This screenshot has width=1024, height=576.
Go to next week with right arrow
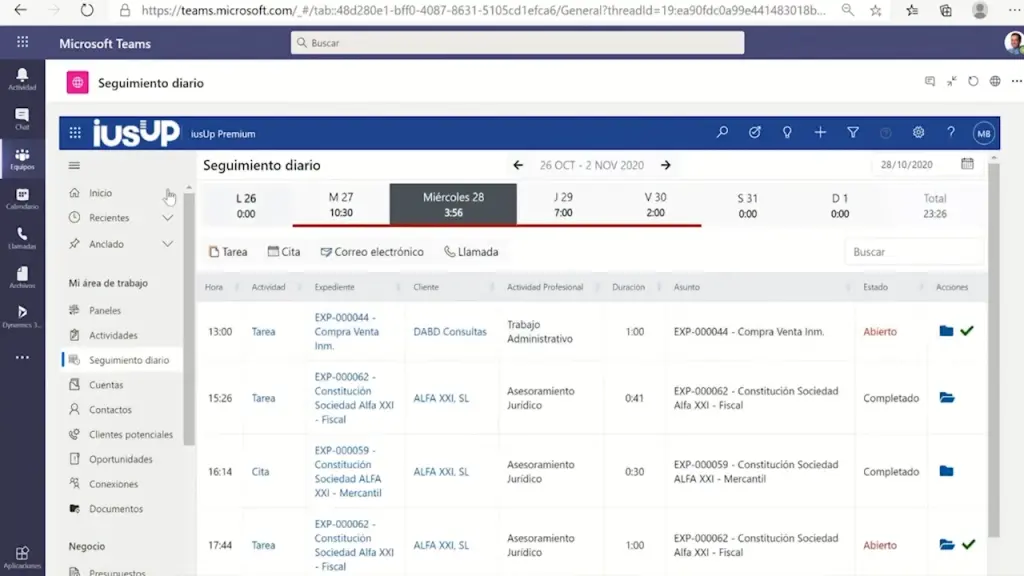coord(666,165)
